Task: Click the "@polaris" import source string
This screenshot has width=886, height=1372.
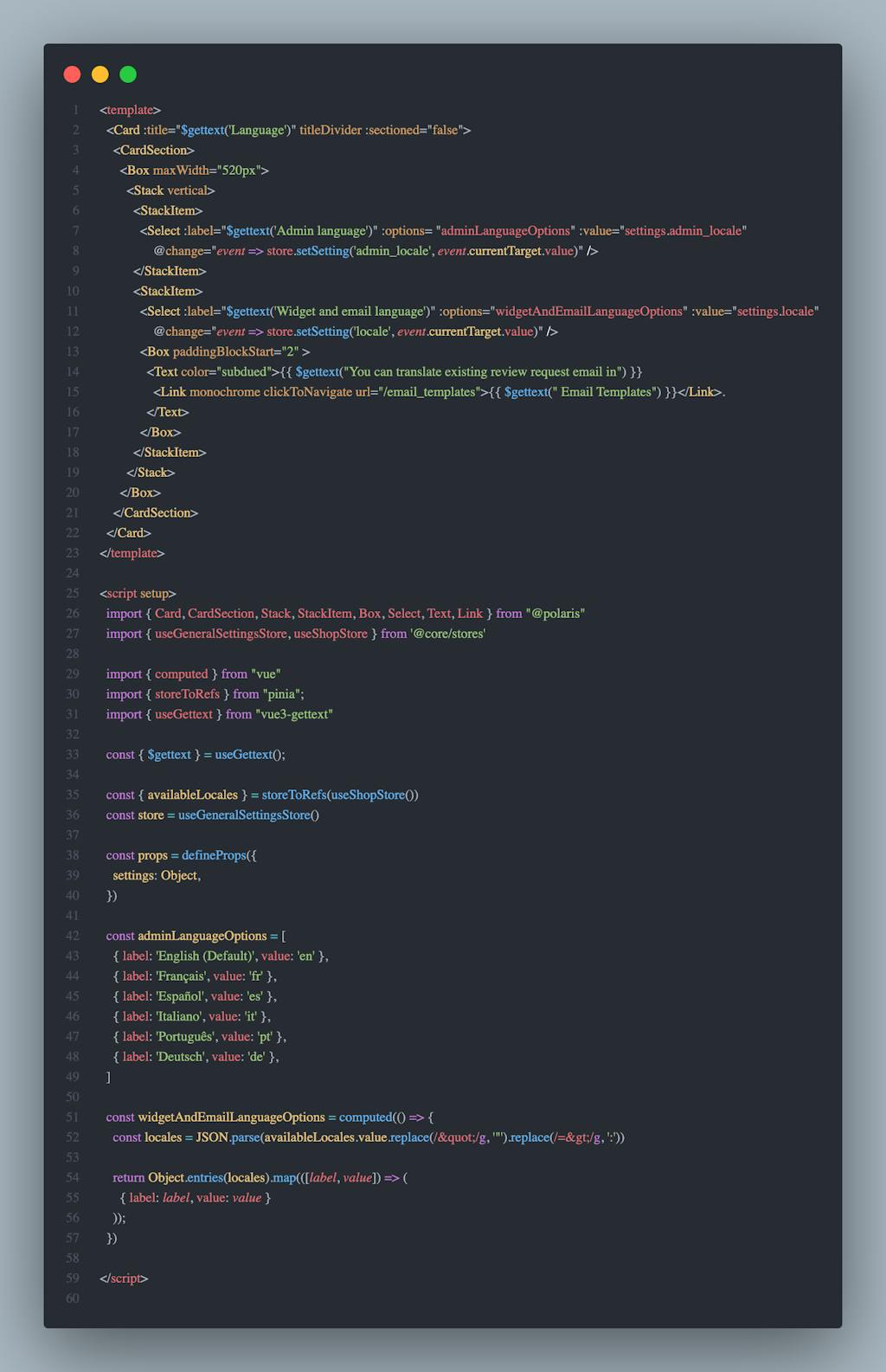Action: (x=555, y=614)
